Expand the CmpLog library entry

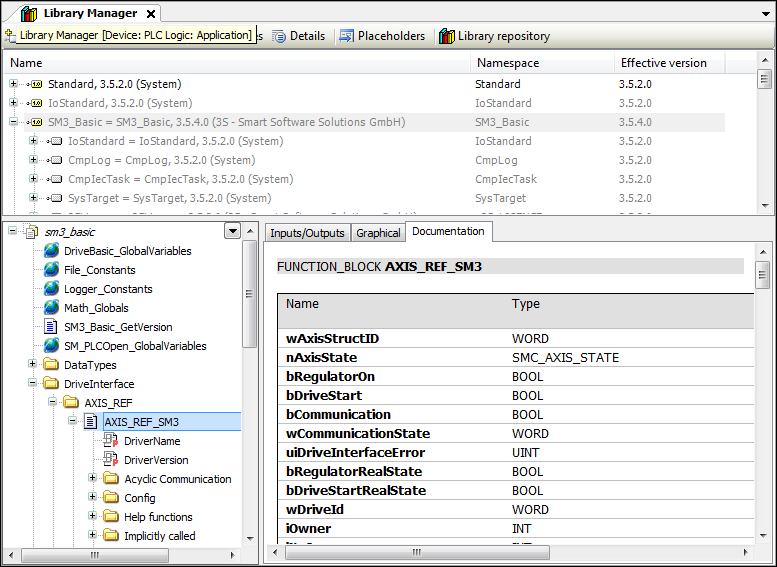[x=33, y=160]
